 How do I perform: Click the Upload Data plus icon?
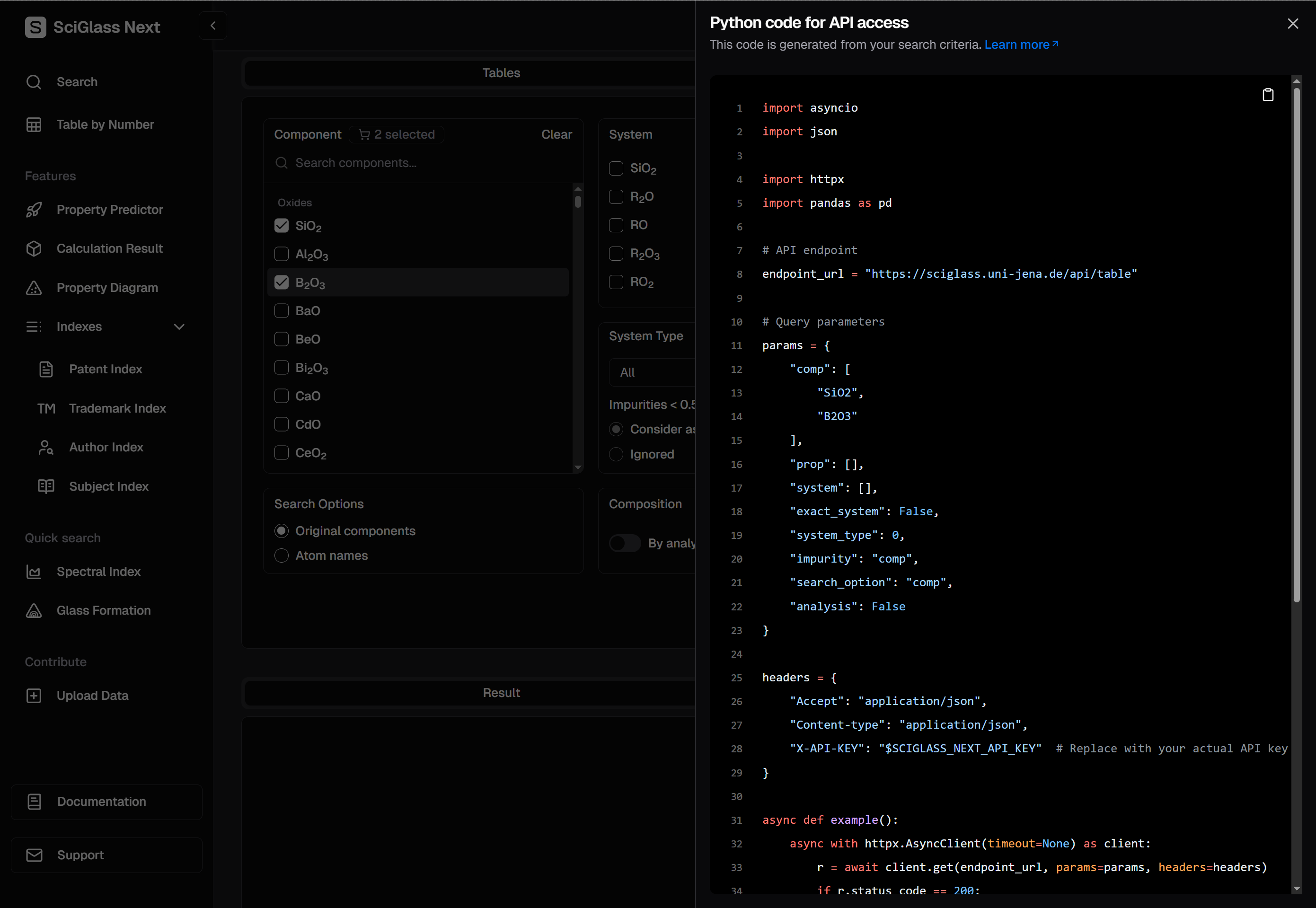pos(34,696)
